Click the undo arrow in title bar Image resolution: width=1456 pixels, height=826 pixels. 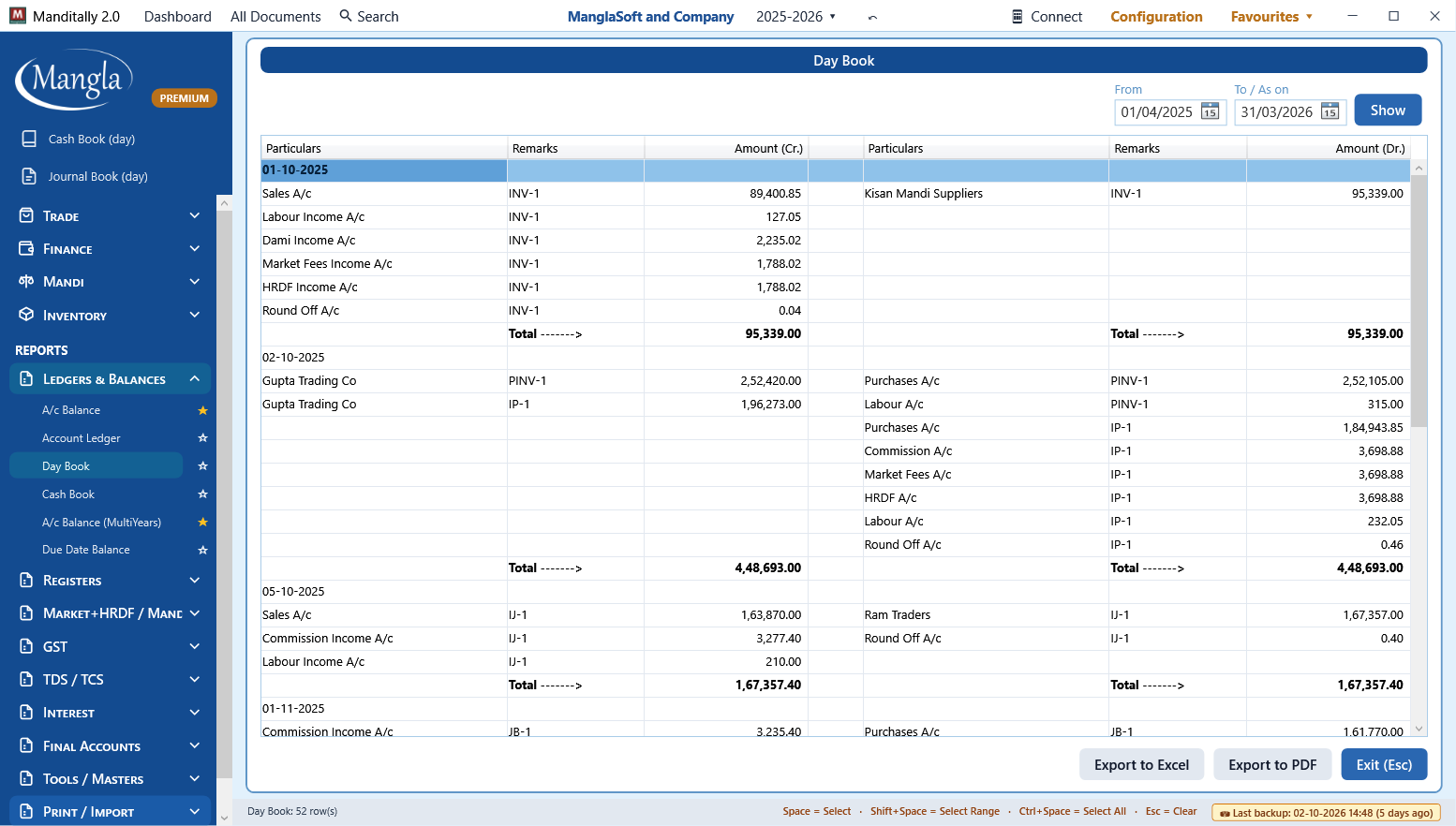tap(873, 17)
